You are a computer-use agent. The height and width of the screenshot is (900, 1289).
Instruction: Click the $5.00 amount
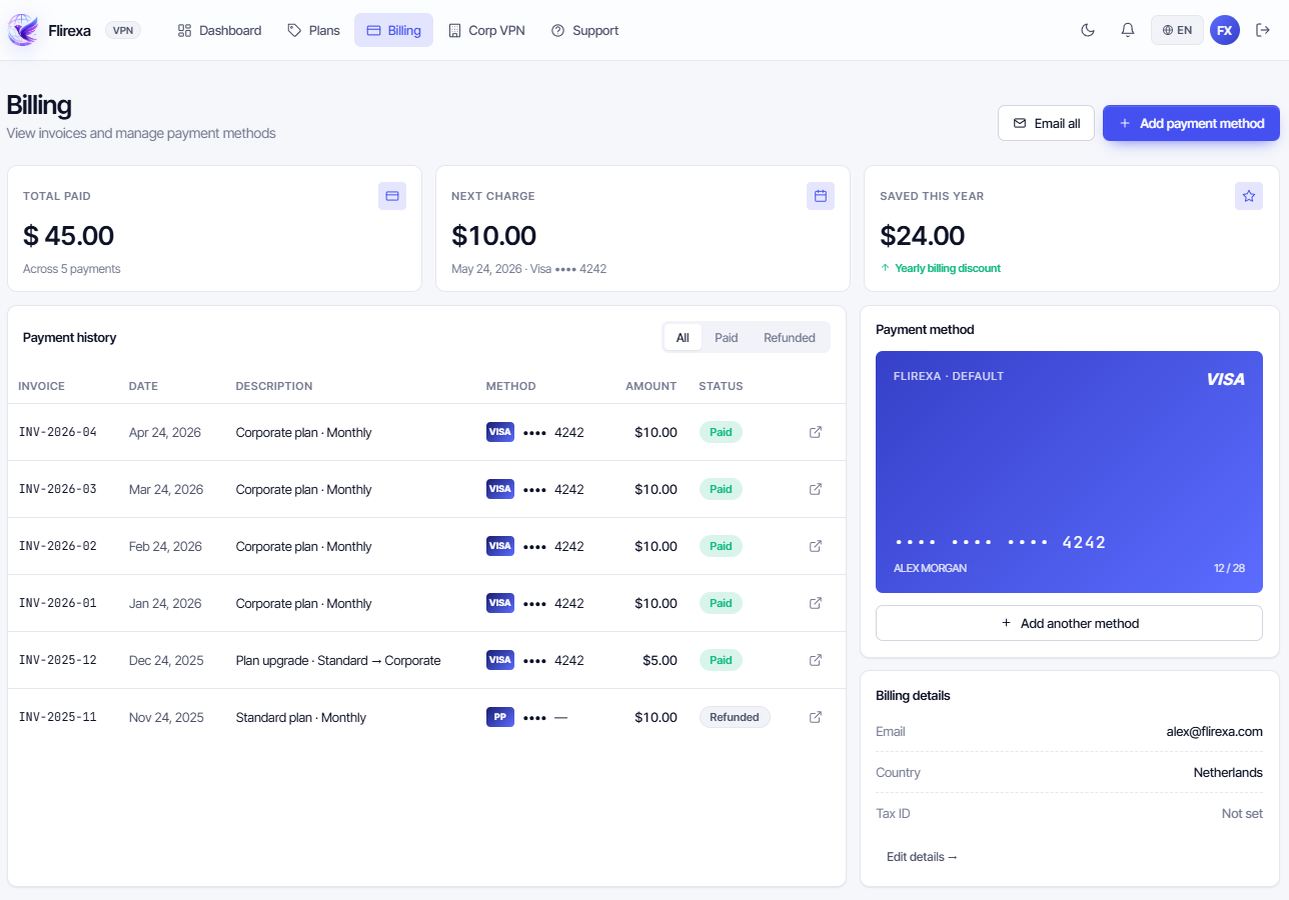point(660,660)
